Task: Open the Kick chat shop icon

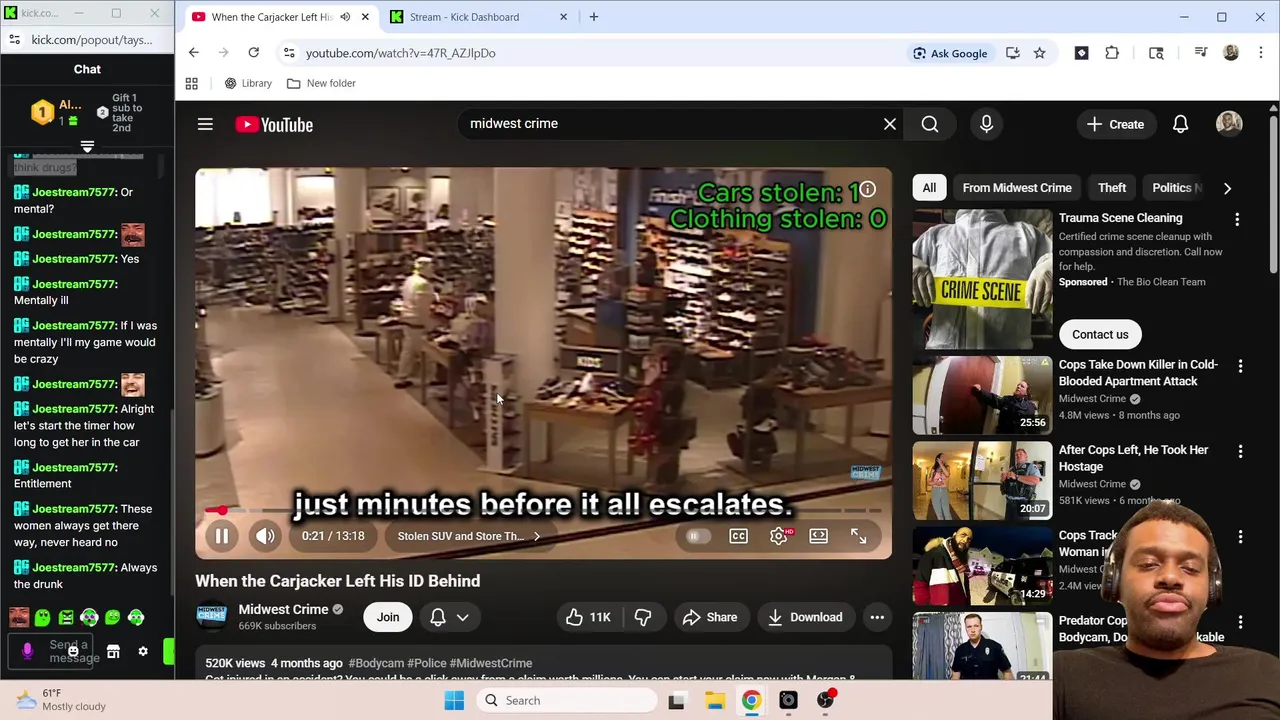Action: [113, 652]
